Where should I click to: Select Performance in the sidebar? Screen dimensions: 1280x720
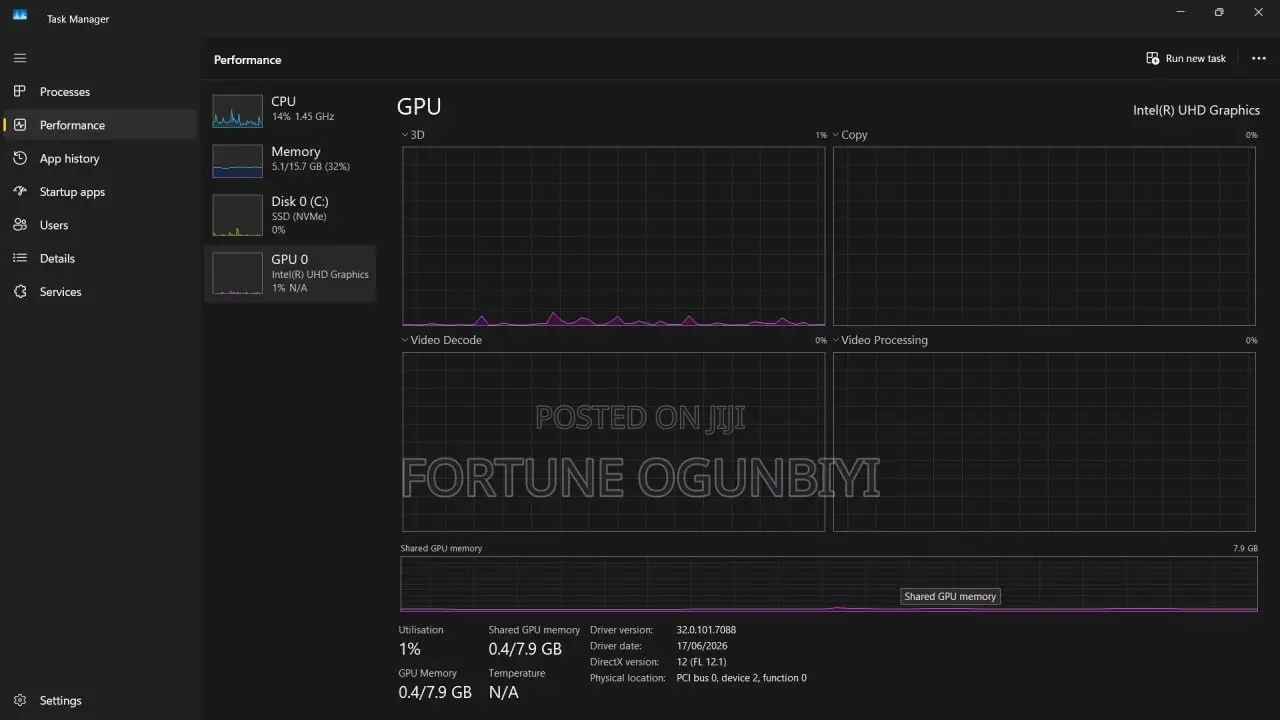tap(100, 125)
